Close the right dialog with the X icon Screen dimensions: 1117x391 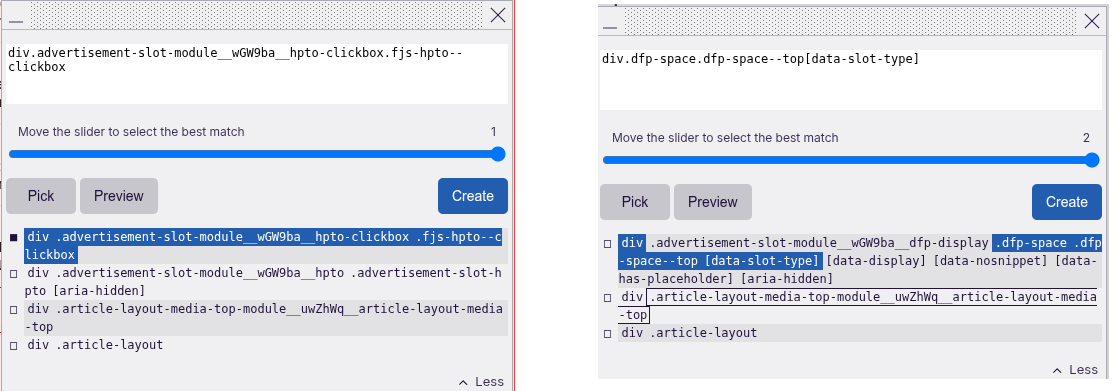[1092, 21]
